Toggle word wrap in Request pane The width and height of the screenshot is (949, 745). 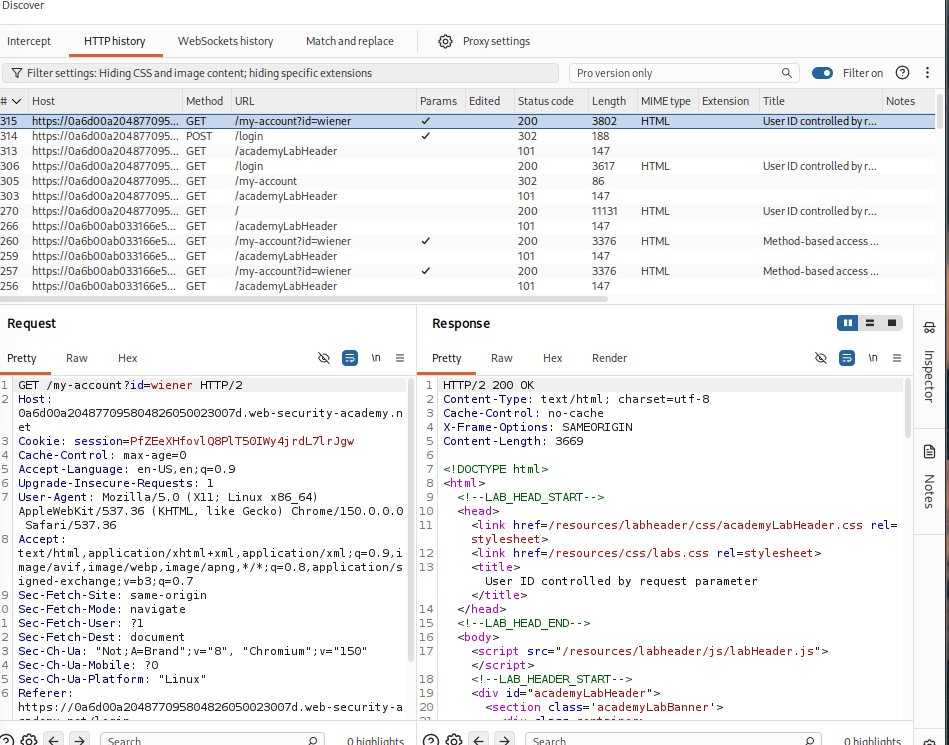(350, 358)
